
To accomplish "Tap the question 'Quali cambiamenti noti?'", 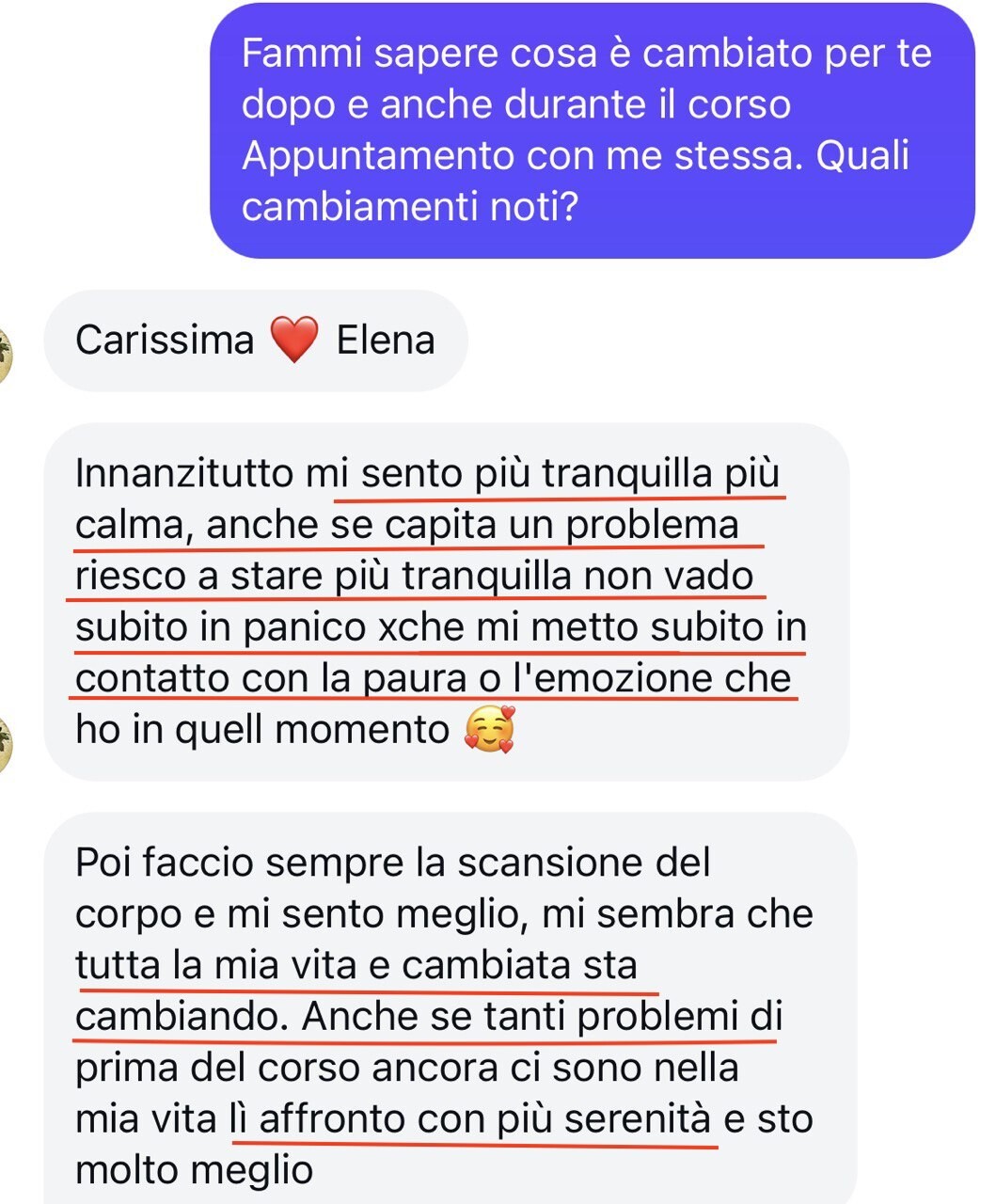I will 576,181.
